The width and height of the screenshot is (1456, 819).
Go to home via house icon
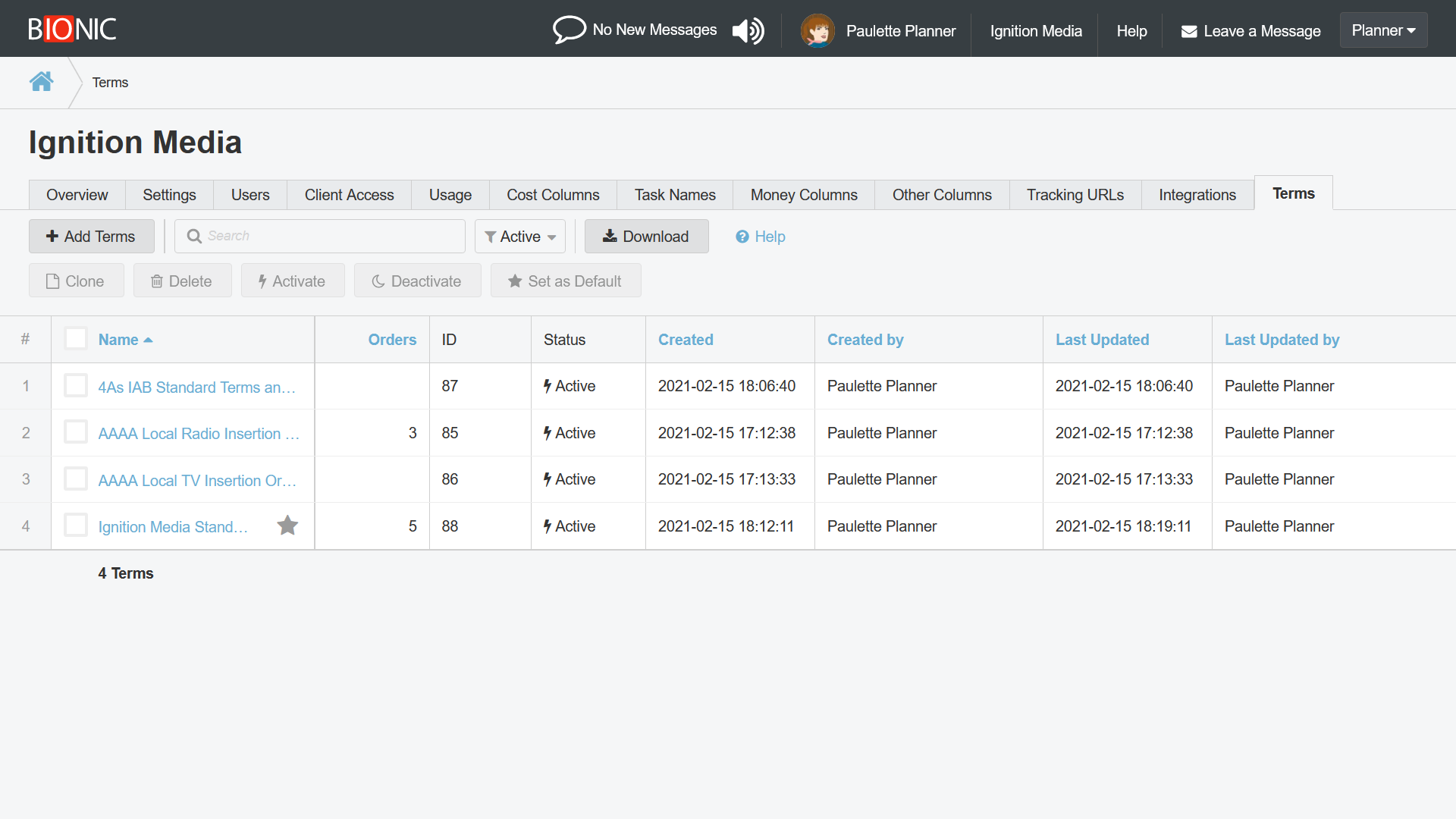pos(42,81)
